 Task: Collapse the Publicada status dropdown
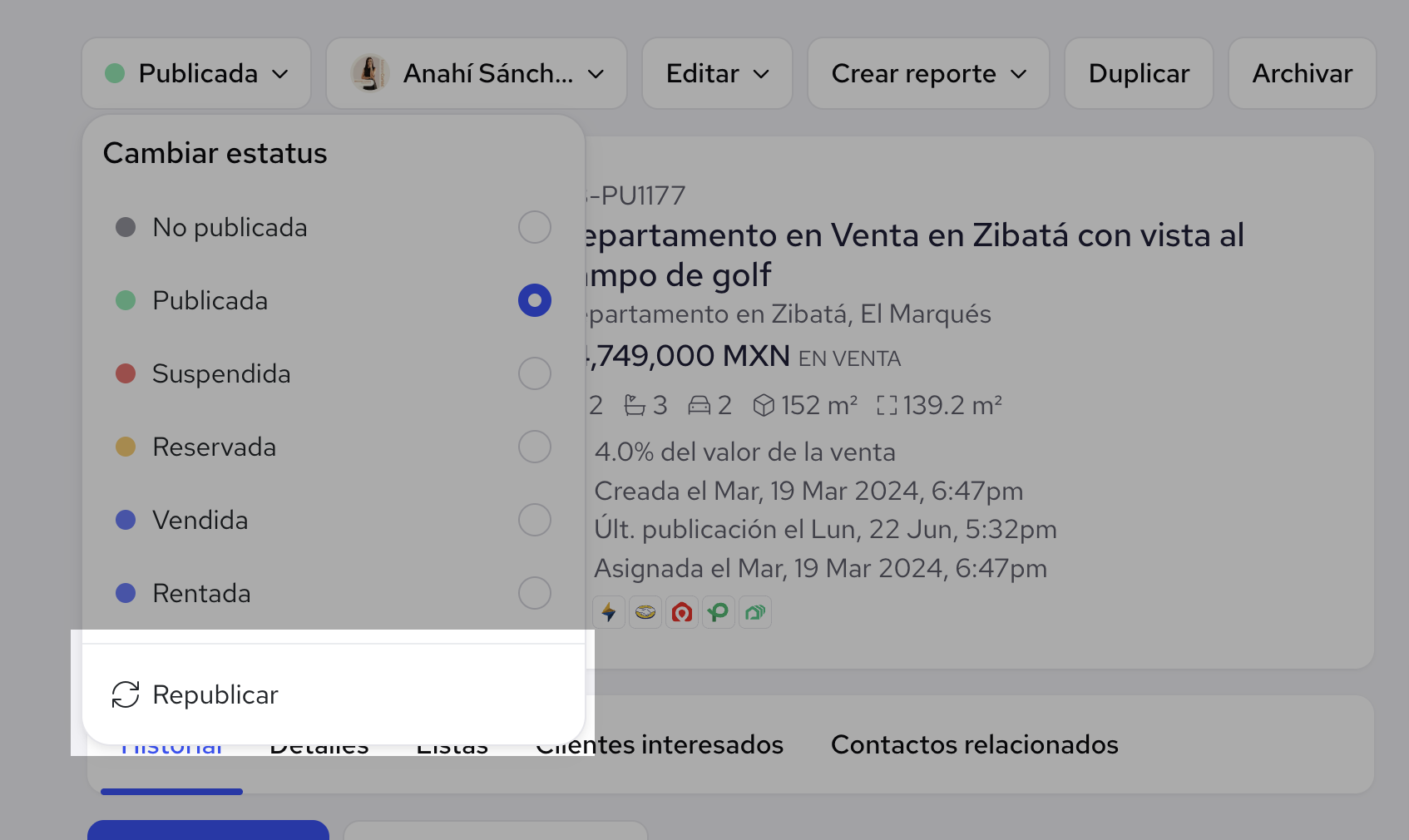click(x=196, y=73)
